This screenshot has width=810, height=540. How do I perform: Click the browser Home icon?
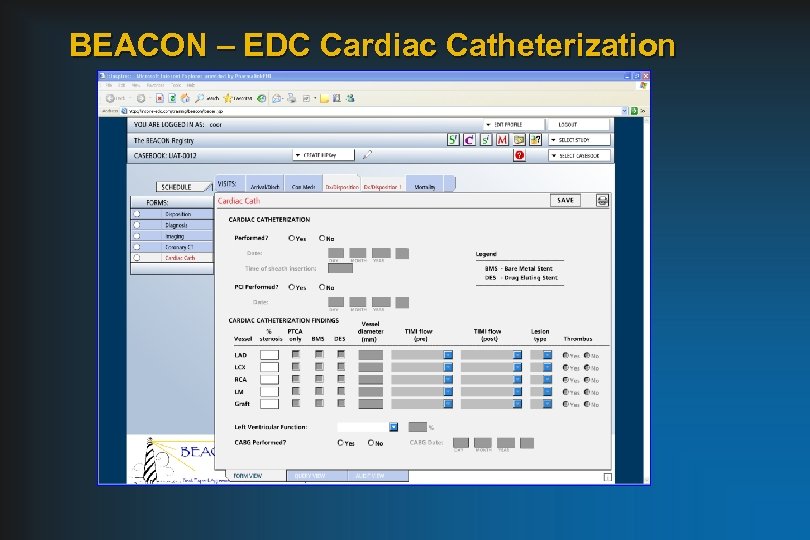(185, 98)
